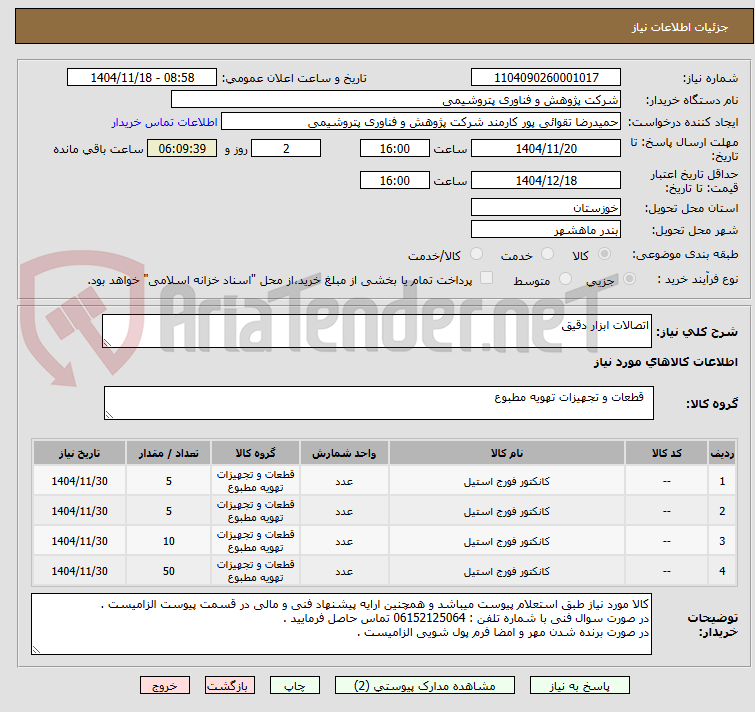
Task: Click goods group cell in row 2
Action: [255, 511]
